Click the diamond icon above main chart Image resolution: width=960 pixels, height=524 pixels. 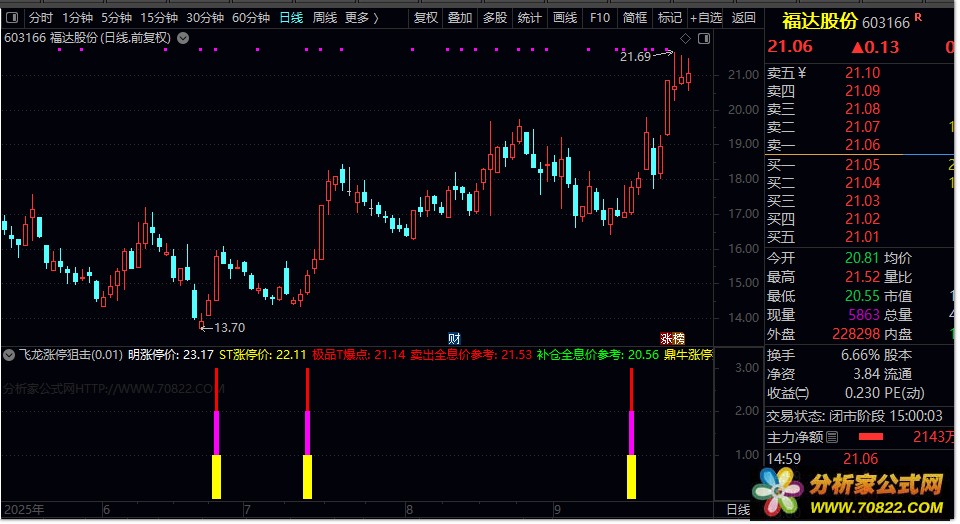pyautogui.click(x=685, y=39)
